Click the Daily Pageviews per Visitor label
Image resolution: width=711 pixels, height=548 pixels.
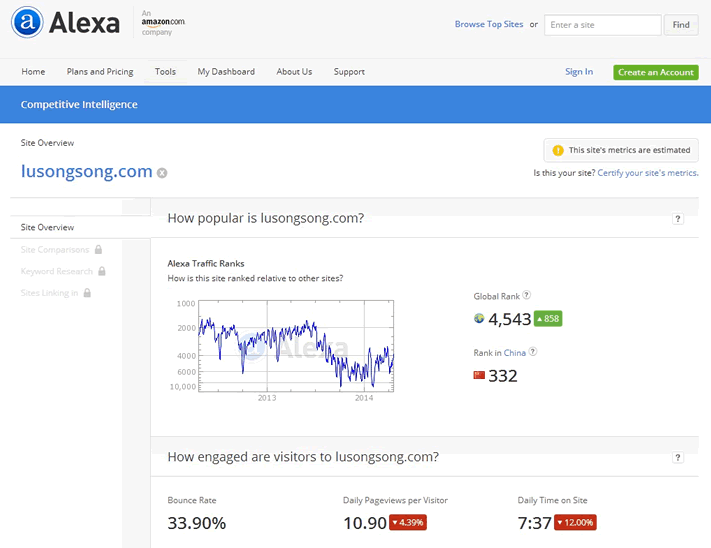point(395,500)
